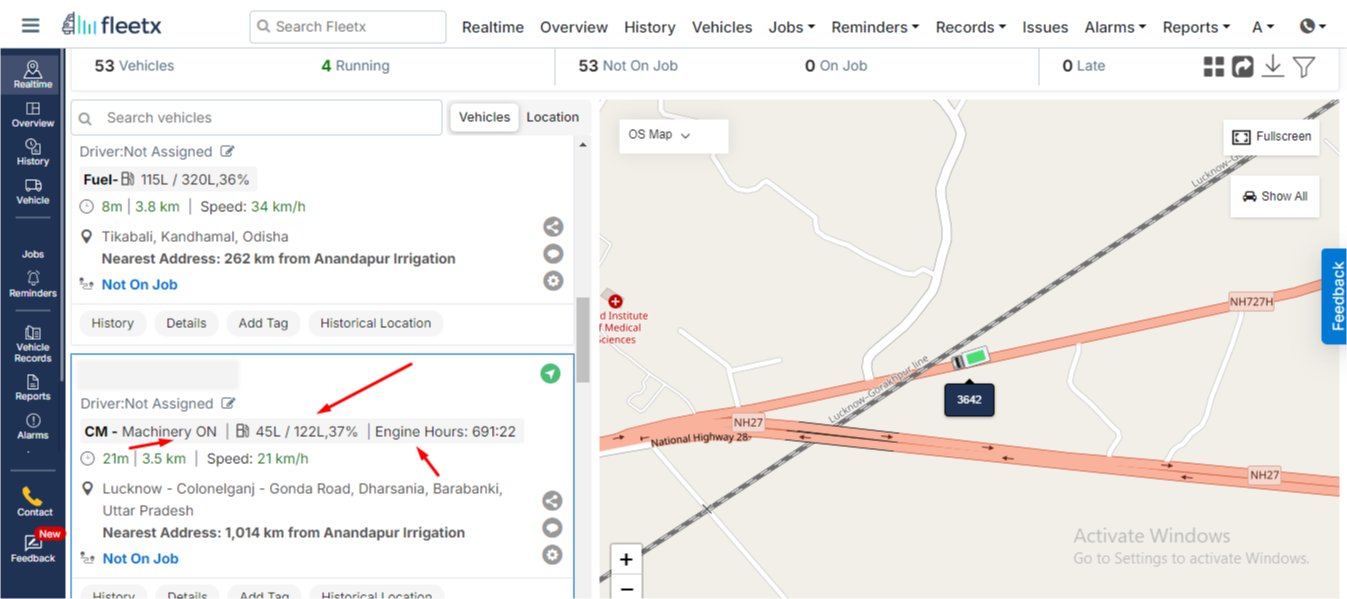Click the Search Fleetx field
Screen dimensions: 1347x599
pyautogui.click(x=348, y=27)
